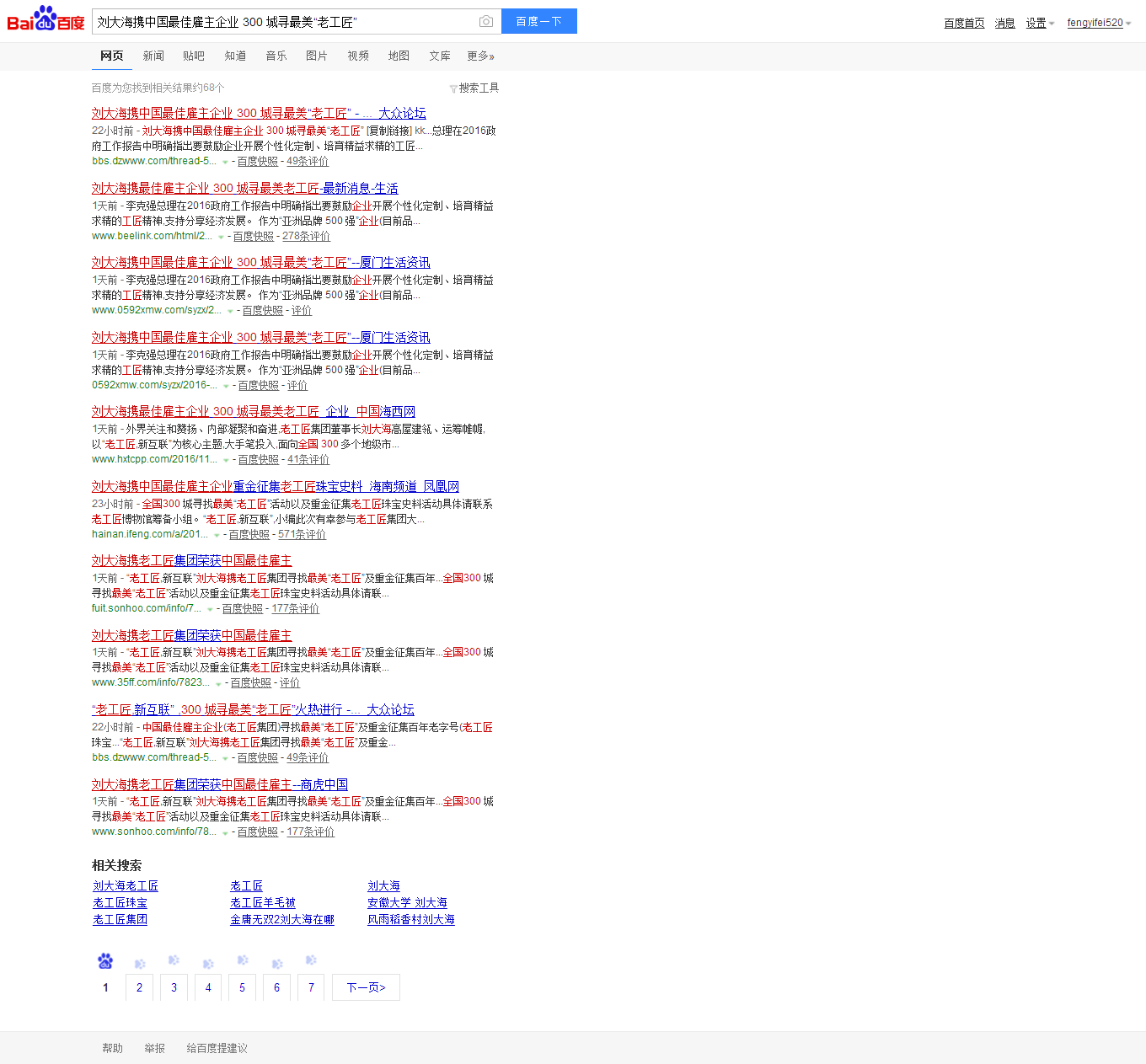Expand arrow next to www.hxtcpp.com result

pos(226,460)
